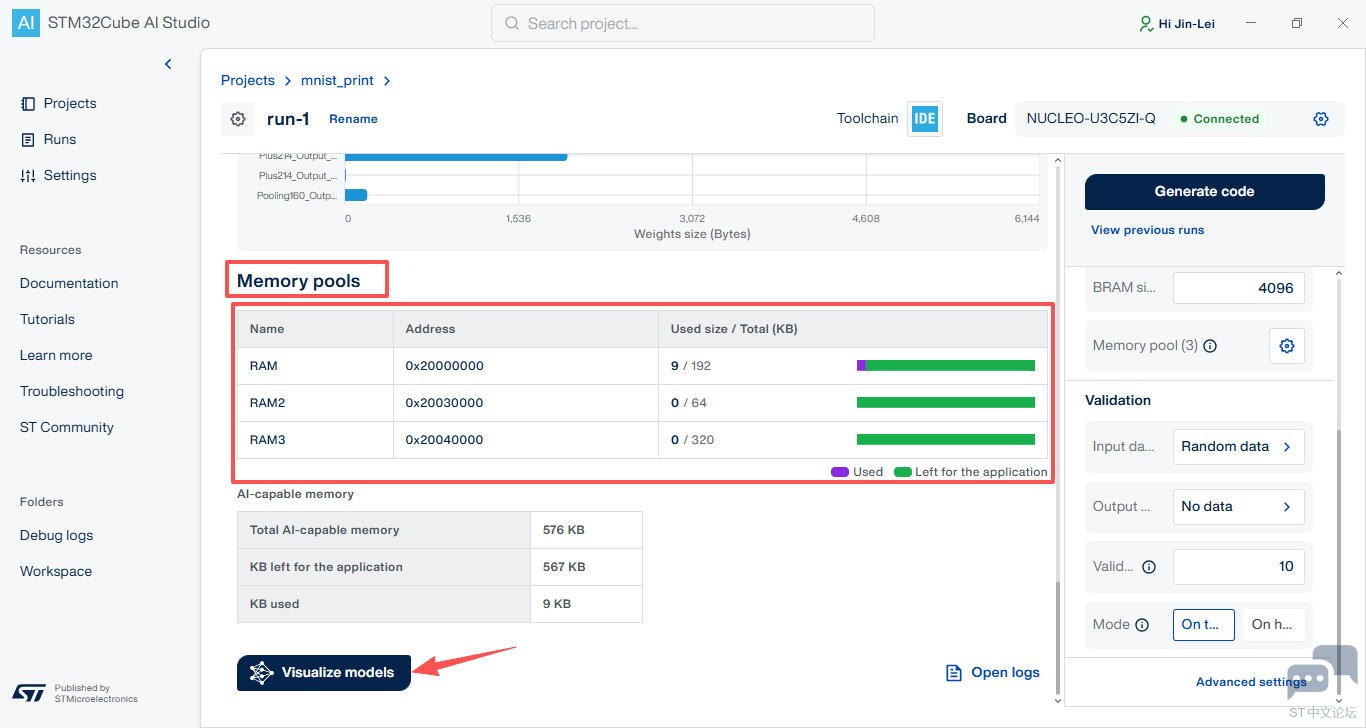Open Tutorials resource link

click(x=47, y=319)
